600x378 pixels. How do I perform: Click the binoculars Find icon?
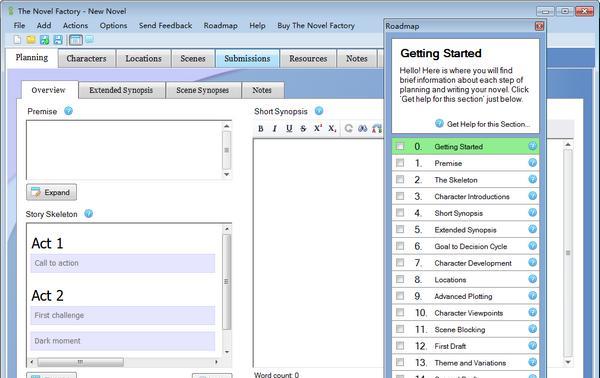coord(362,129)
